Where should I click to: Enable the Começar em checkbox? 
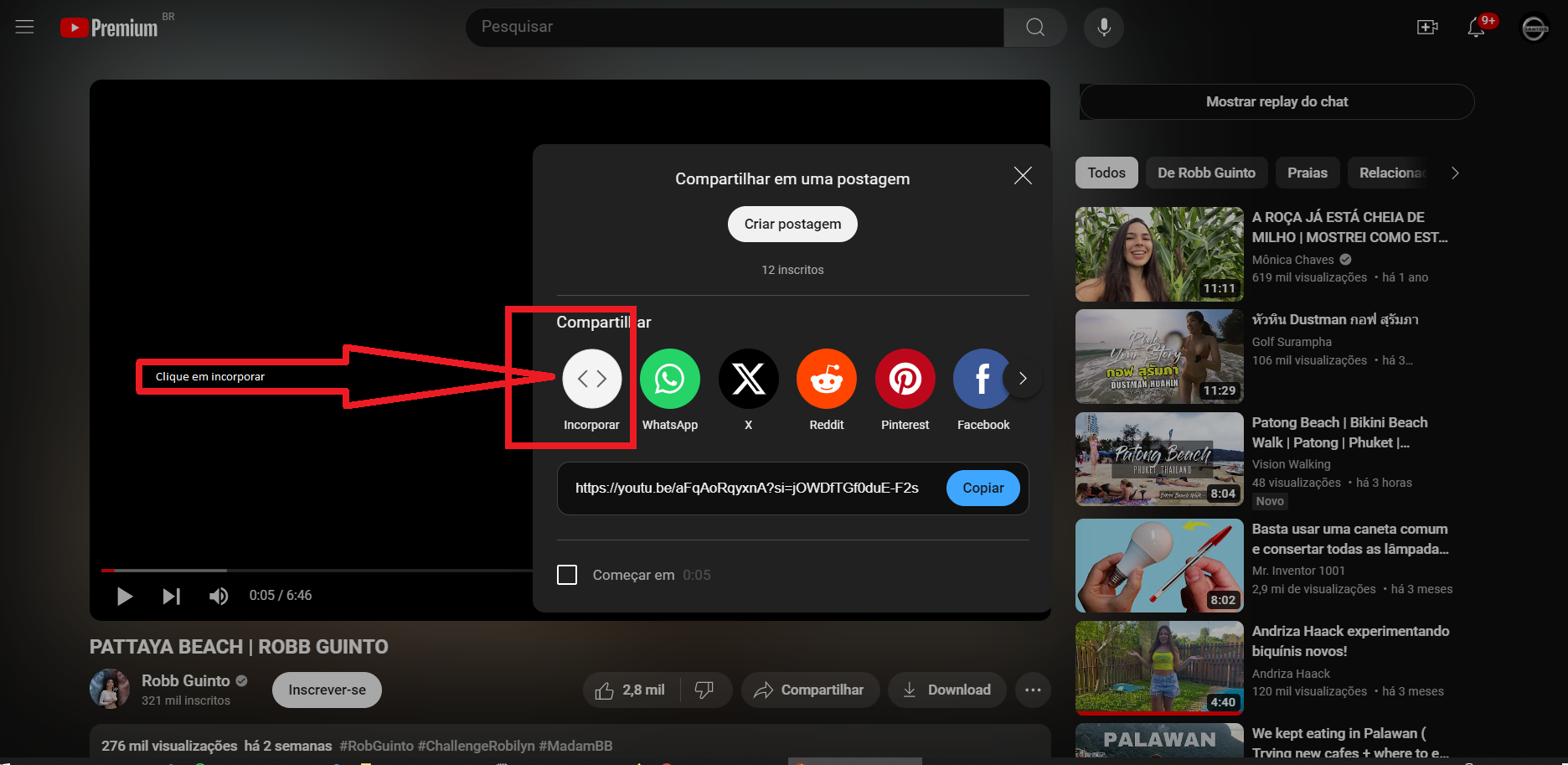567,575
